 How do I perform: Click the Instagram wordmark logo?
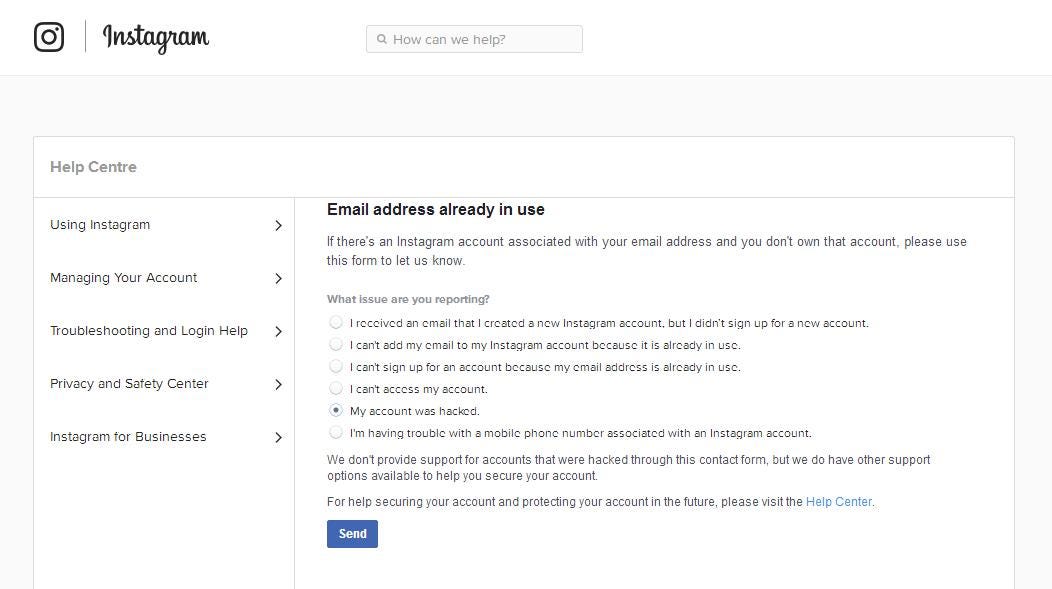pos(156,38)
